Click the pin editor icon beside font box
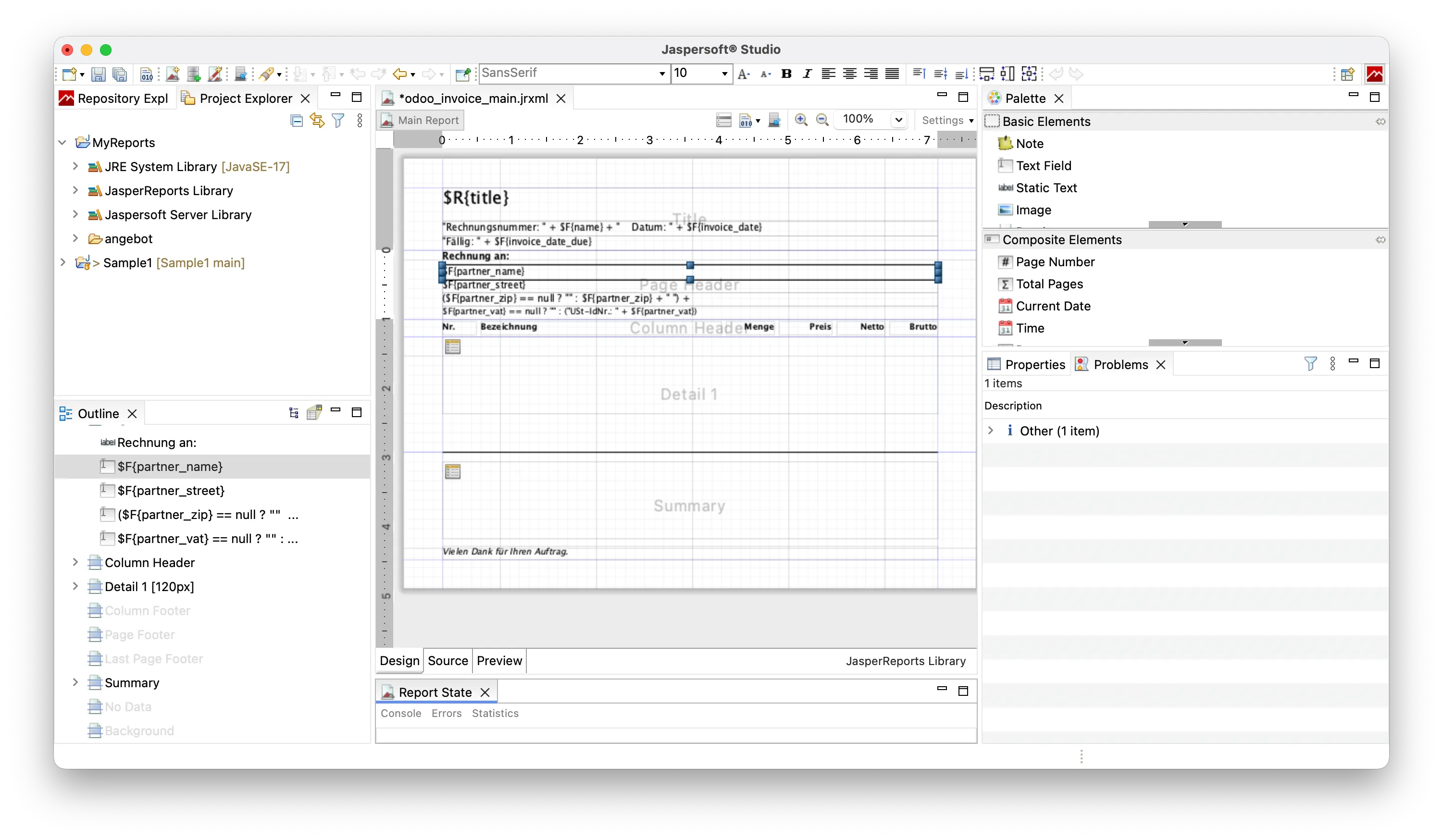 [x=463, y=74]
